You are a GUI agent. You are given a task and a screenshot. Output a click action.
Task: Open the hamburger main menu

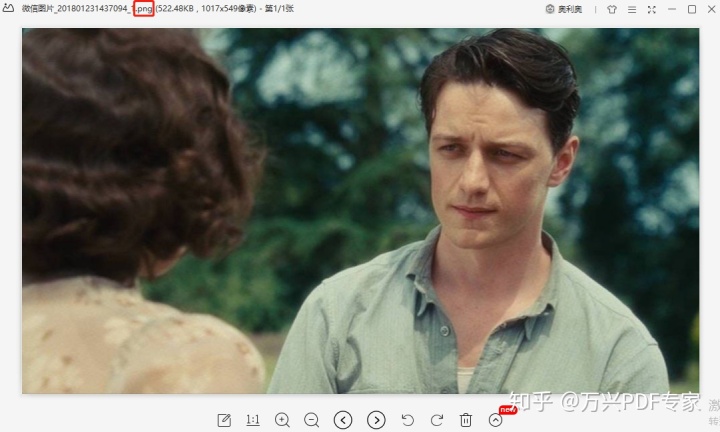point(632,9)
